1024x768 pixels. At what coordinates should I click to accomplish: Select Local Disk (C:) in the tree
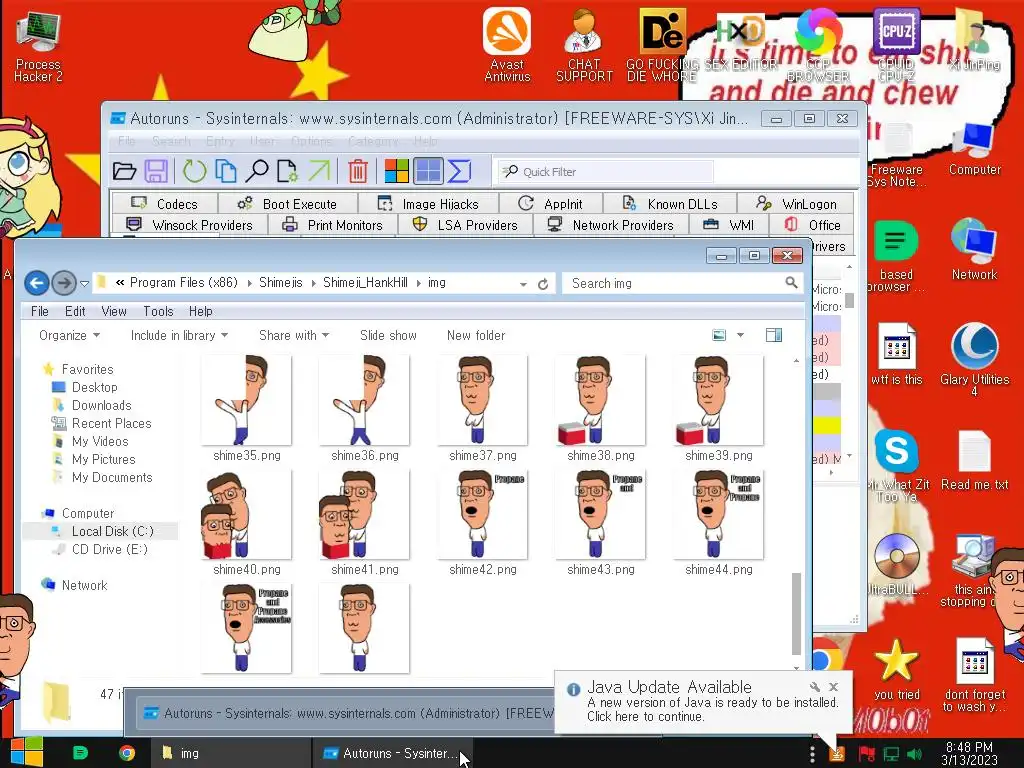tap(112, 531)
